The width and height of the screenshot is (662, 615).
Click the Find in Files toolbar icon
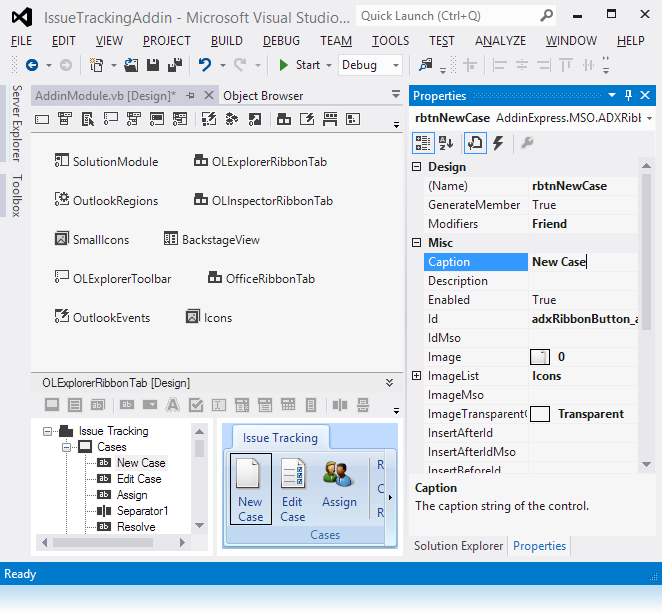point(426,65)
